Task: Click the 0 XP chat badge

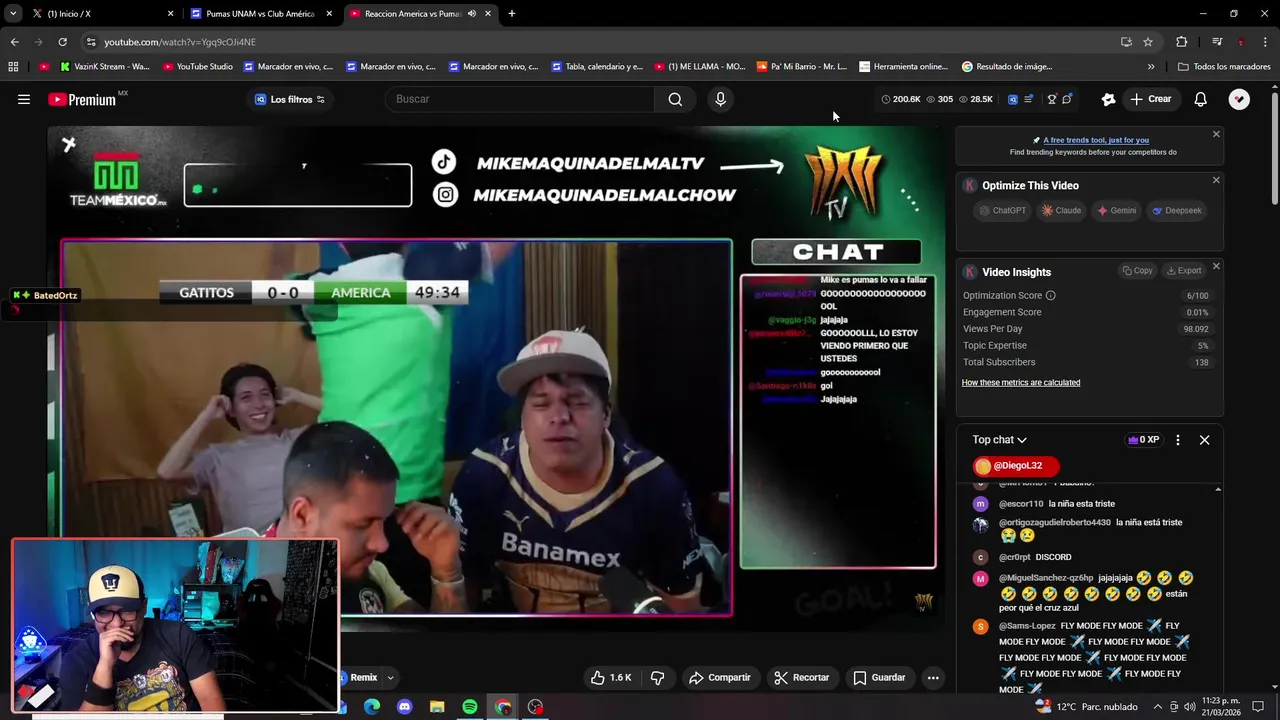Action: pos(1143,440)
